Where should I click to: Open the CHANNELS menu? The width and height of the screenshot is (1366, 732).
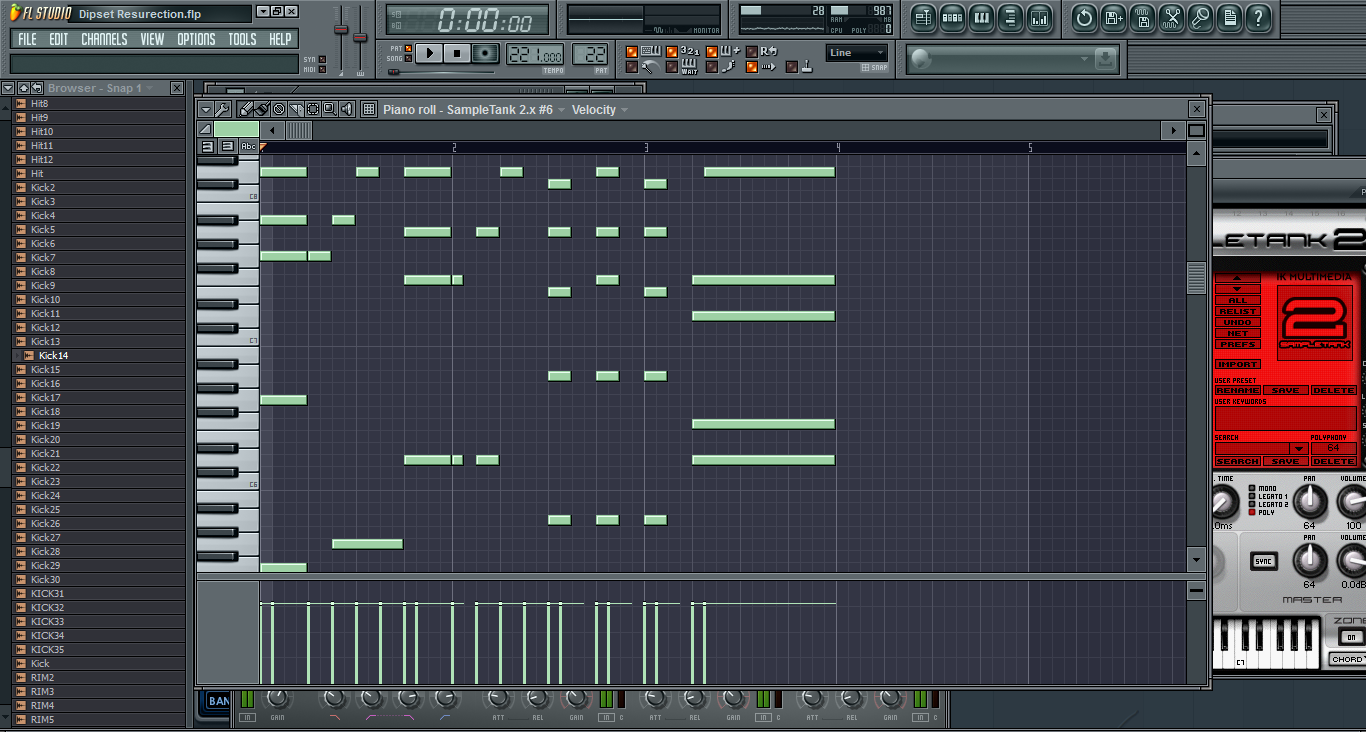coord(104,39)
